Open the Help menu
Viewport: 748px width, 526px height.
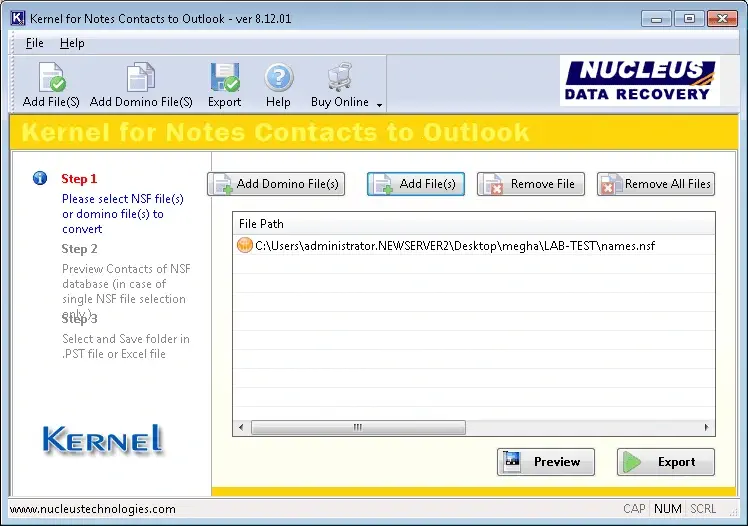72,43
